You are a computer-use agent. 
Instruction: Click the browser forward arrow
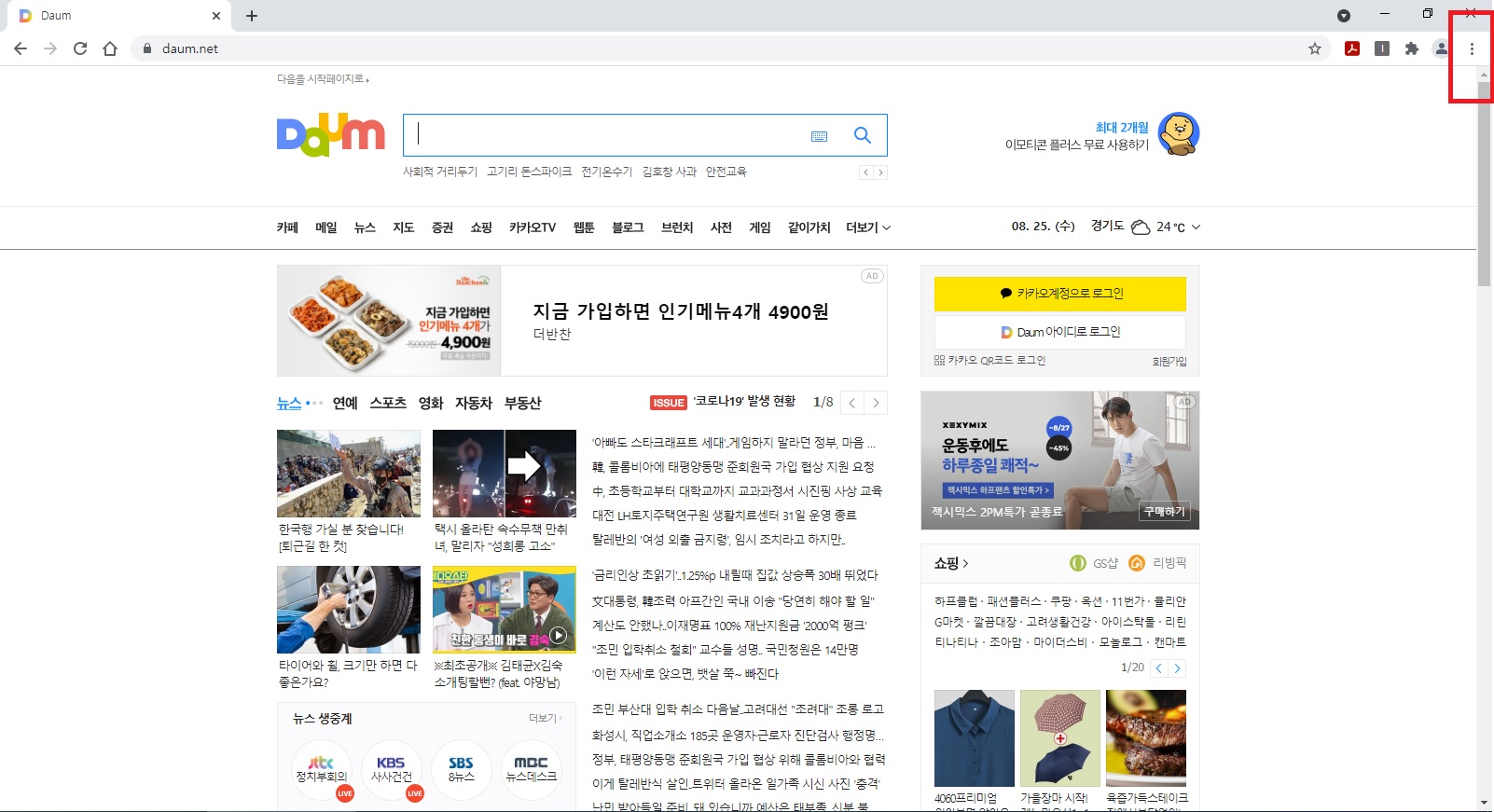tap(50, 48)
